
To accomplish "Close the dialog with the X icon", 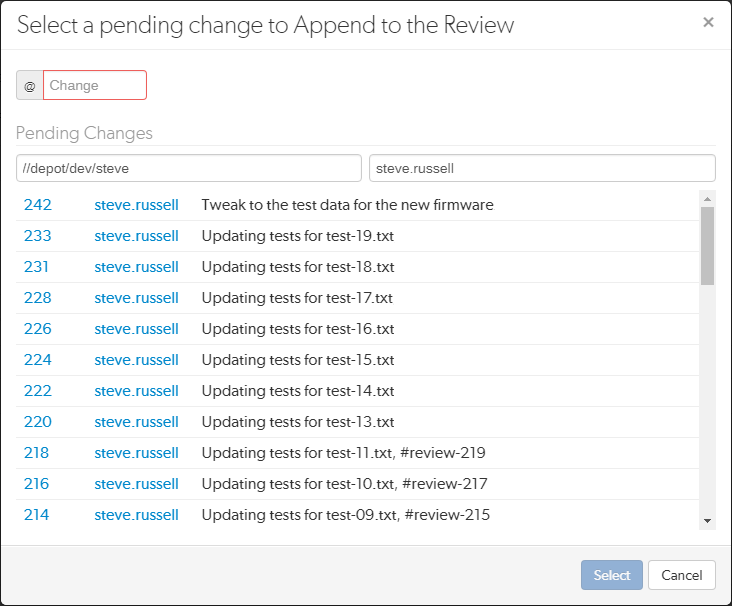I will tap(708, 22).
